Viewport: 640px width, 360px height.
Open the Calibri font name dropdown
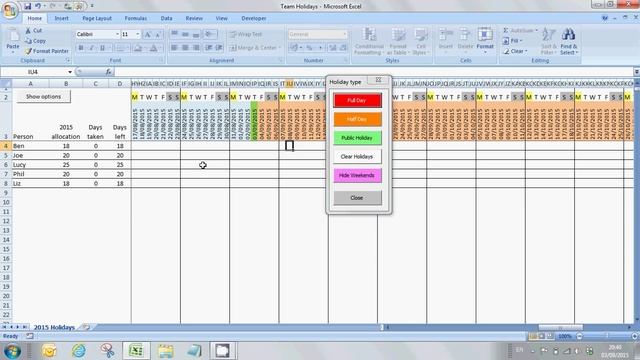pyautogui.click(x=117, y=34)
